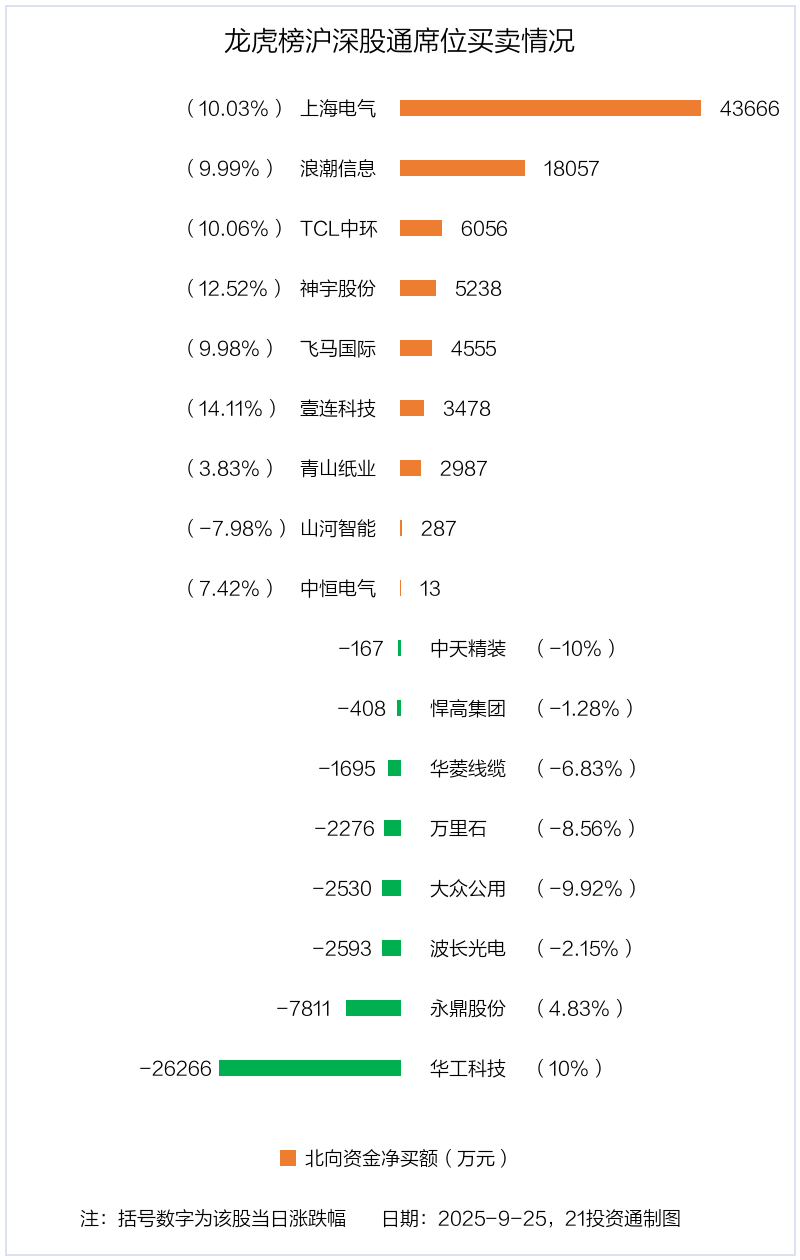Click the 43666 value label
This screenshot has height=1260, width=800.
[x=749, y=108]
